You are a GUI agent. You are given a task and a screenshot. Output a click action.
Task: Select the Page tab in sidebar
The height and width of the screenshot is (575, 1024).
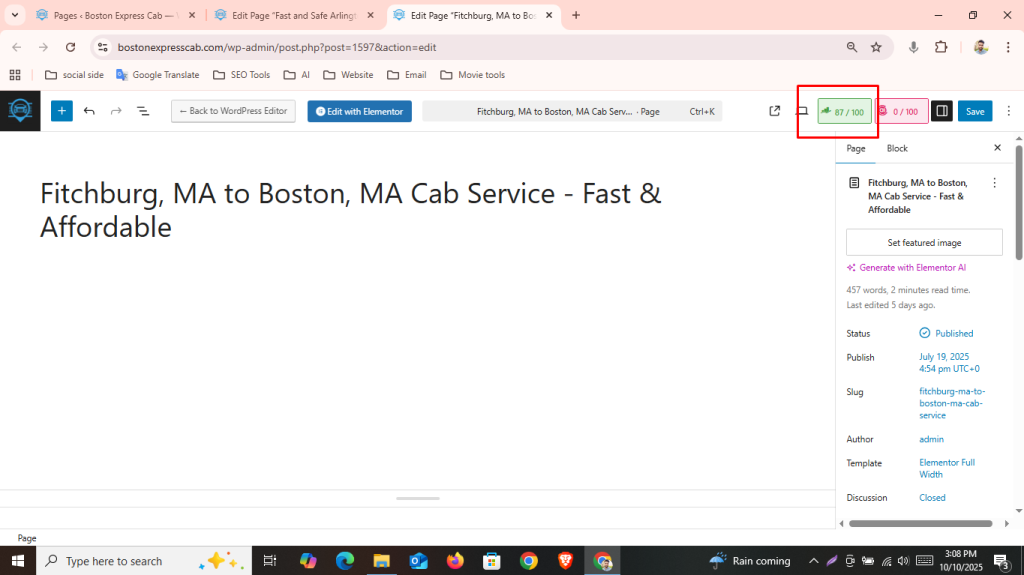(x=856, y=148)
